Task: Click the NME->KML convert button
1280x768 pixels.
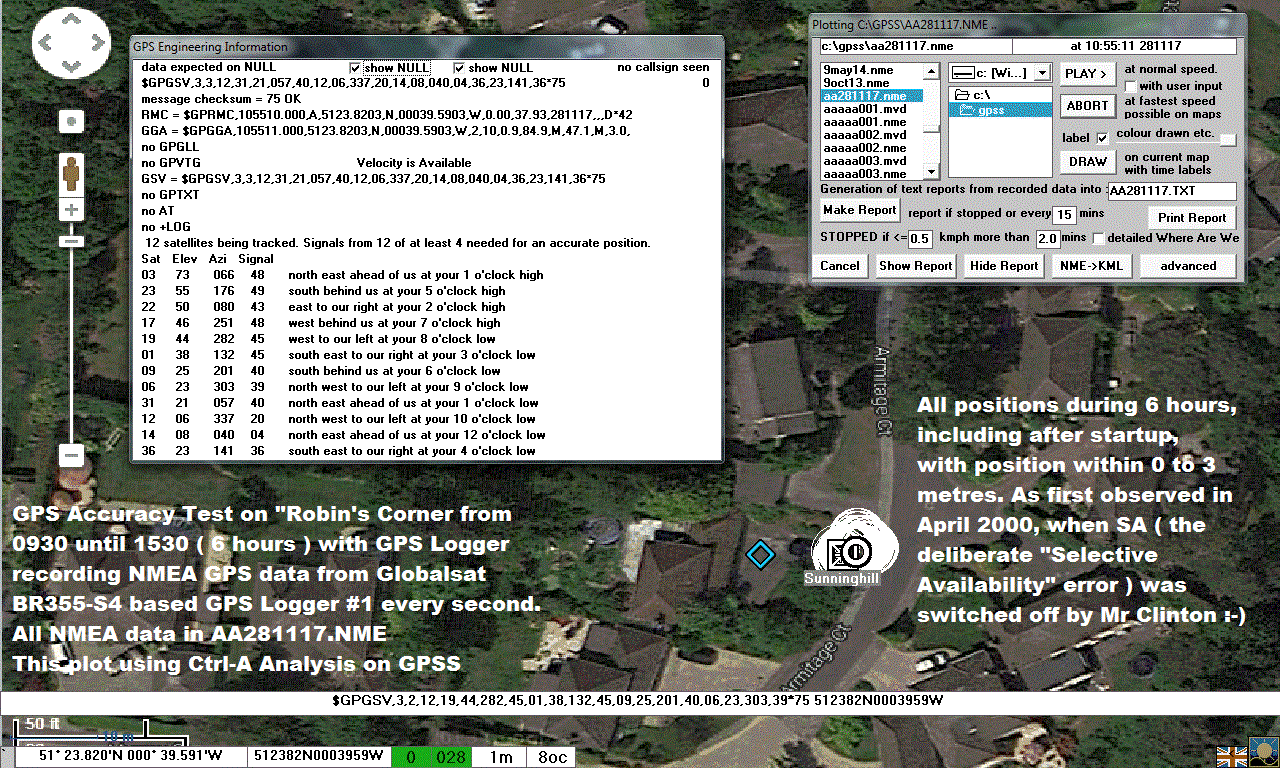Action: coord(1090,266)
